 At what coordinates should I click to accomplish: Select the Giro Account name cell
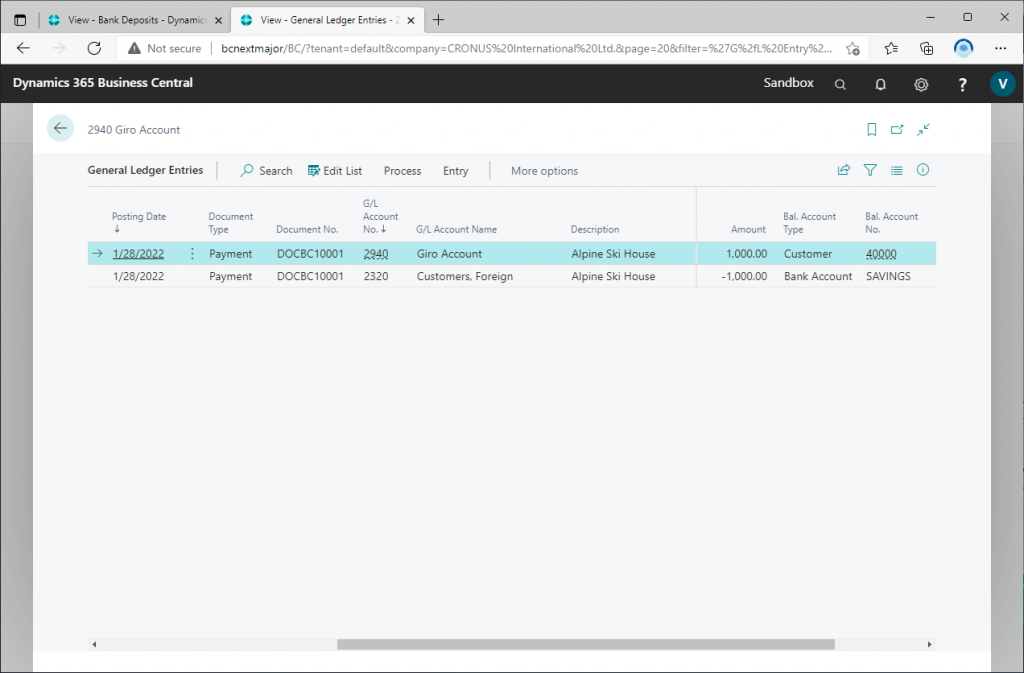(x=449, y=254)
